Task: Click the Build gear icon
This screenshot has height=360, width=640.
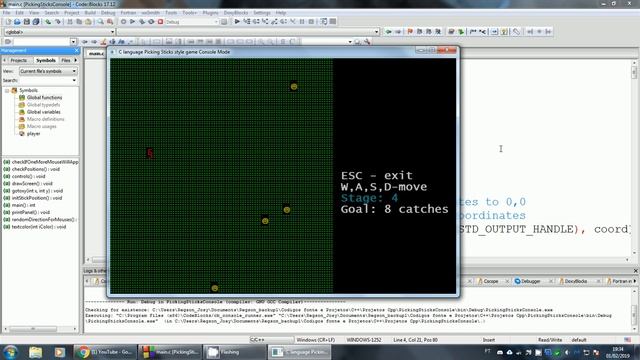Action: pos(123,22)
